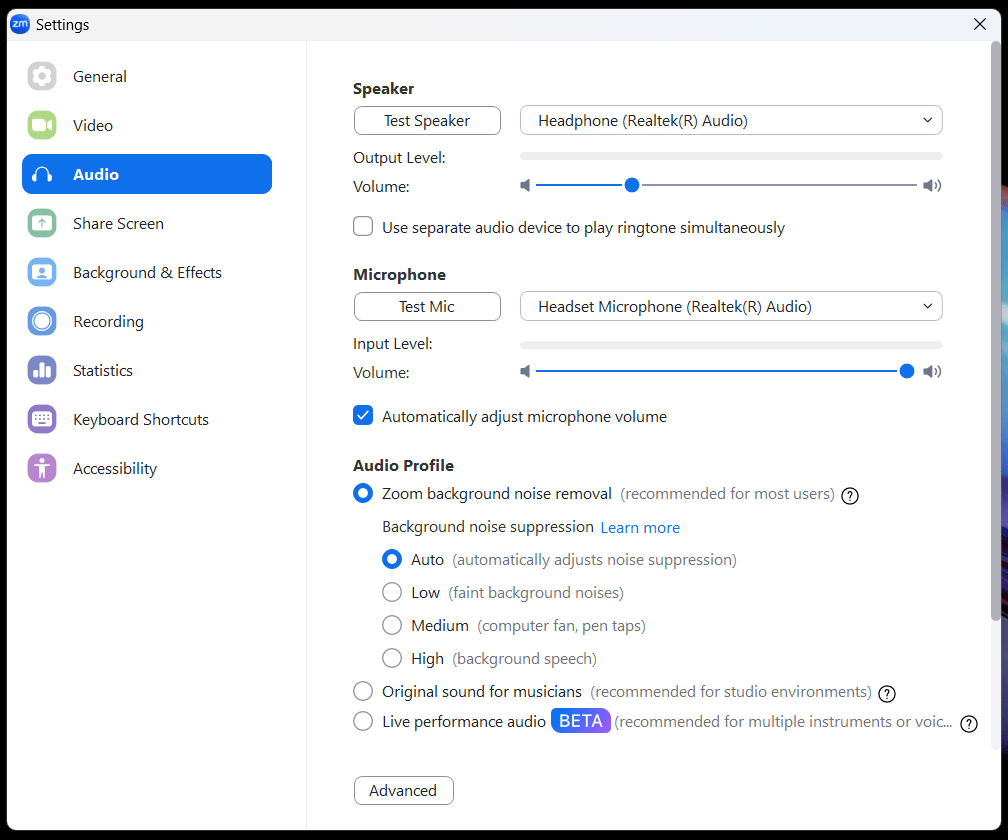1008x840 pixels.
Task: Click the Test Speaker button
Action: pos(427,121)
